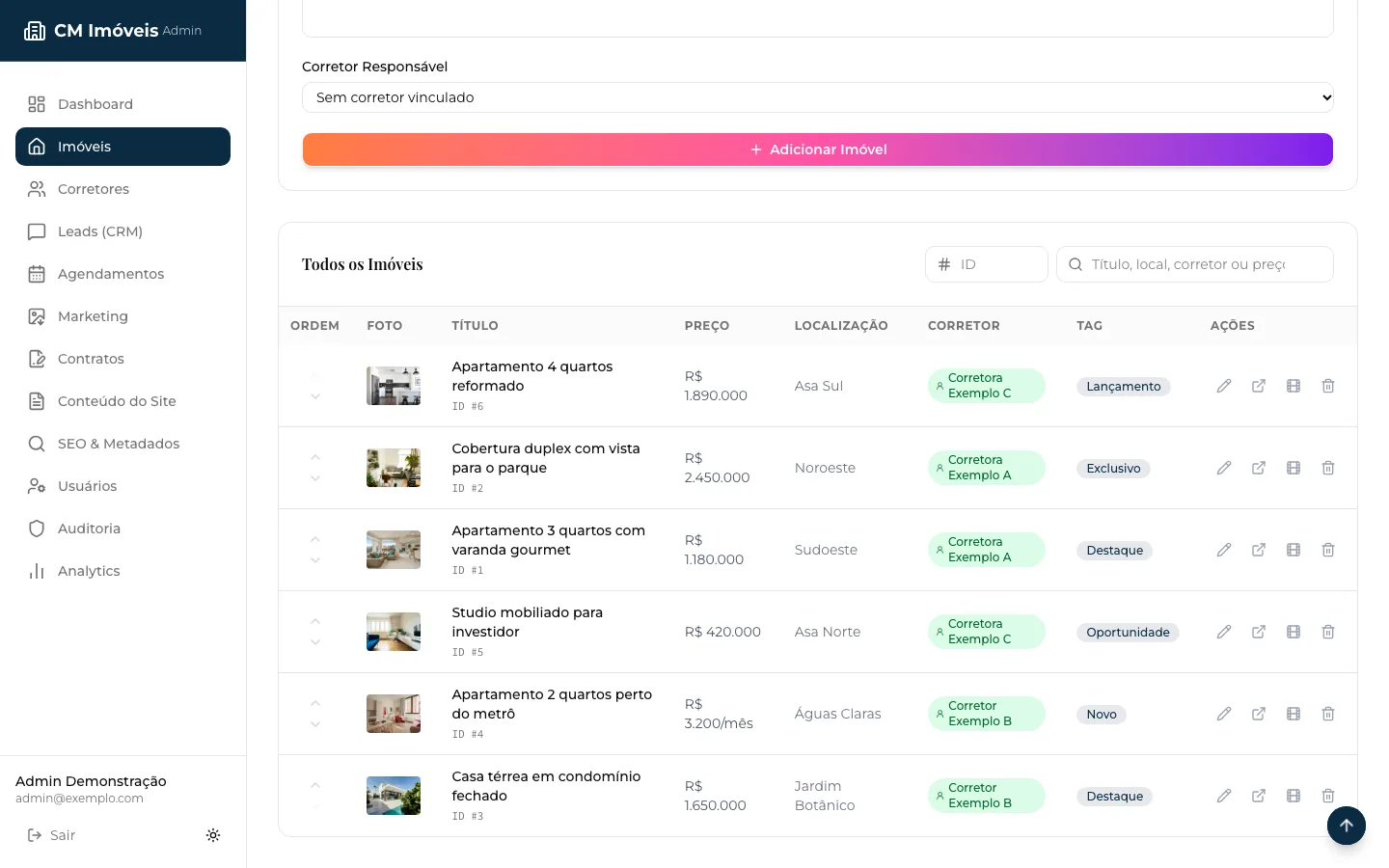
Task: Open Casa térrea em condomínio photo thumbnail
Action: (x=394, y=796)
